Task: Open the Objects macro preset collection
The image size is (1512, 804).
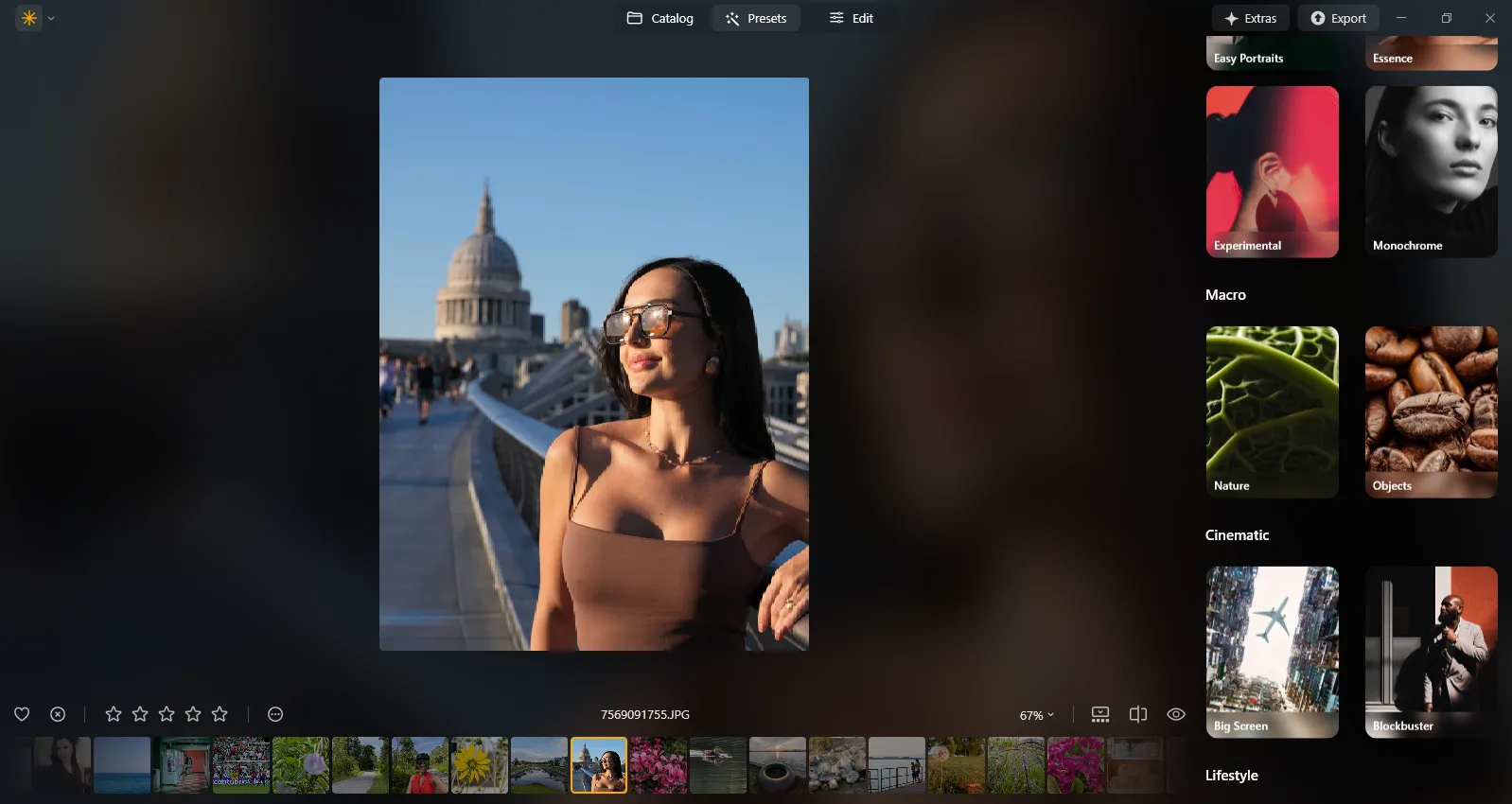Action: (1432, 412)
